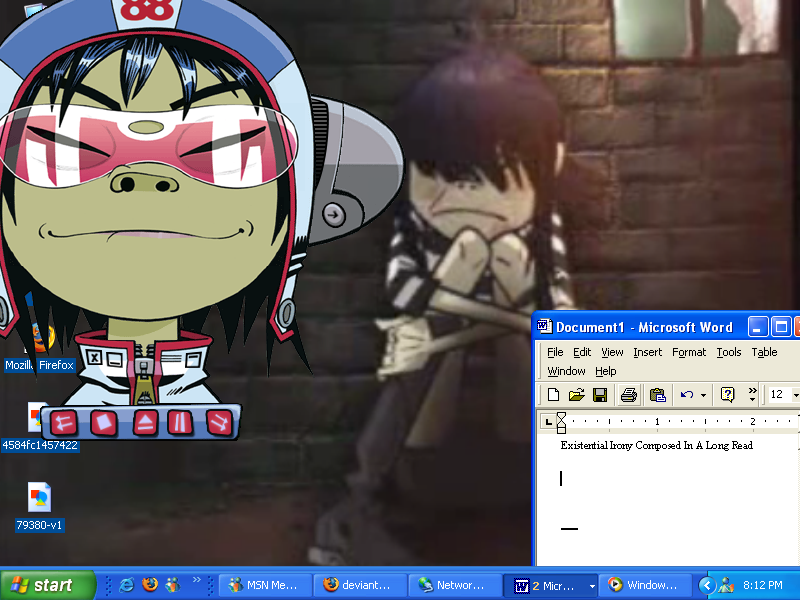Screen dimensions: 800x600
Task: Open Microsoft Word Help question mark icon
Action: (728, 394)
